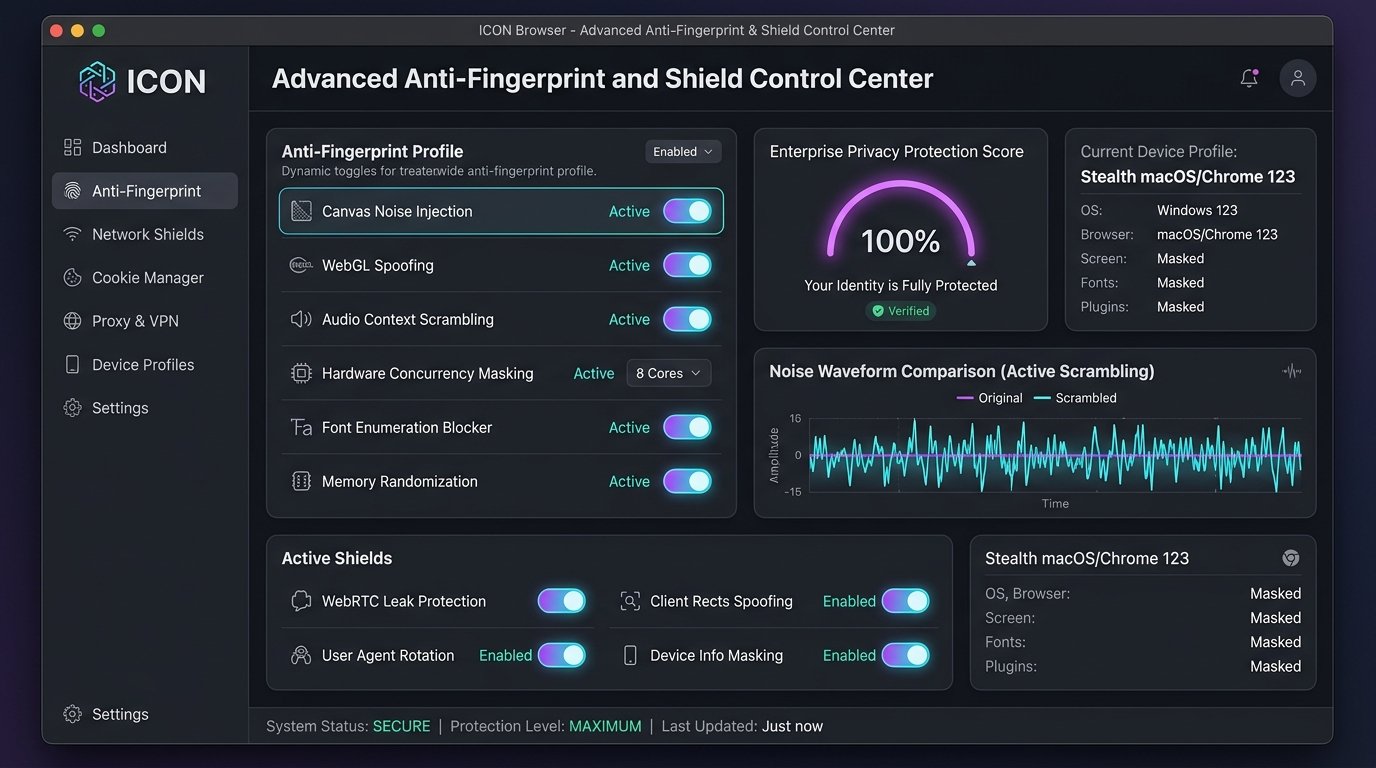Click the Canvas Noise Injection row icon

pyautogui.click(x=301, y=211)
